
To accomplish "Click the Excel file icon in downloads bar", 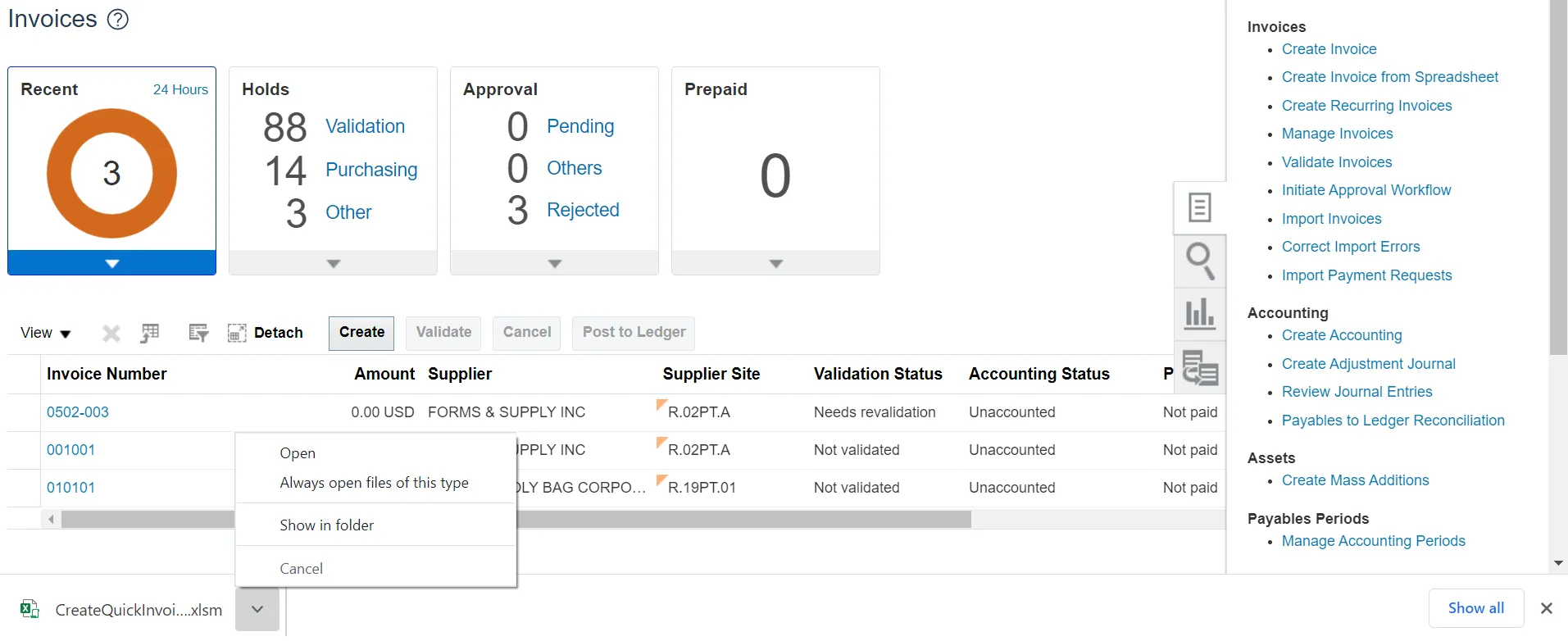I will point(30,609).
